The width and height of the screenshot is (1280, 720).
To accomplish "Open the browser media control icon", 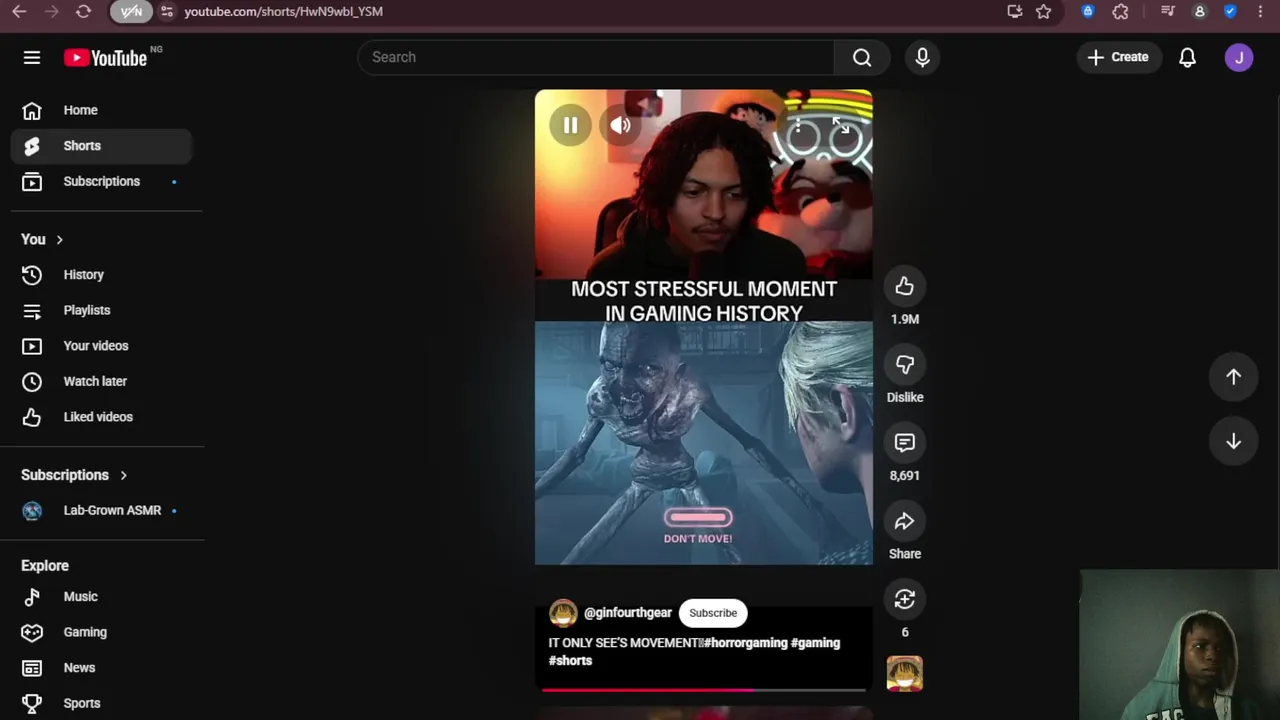I will pos(1167,11).
